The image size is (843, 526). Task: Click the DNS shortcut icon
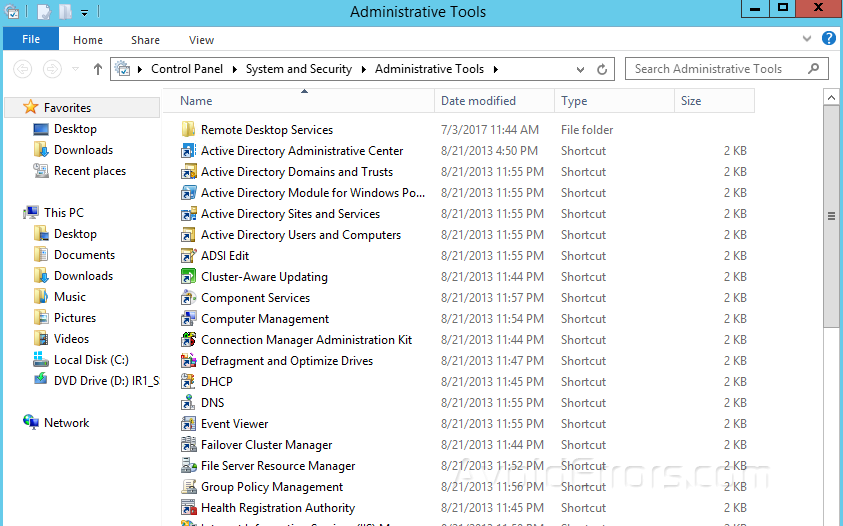point(188,403)
